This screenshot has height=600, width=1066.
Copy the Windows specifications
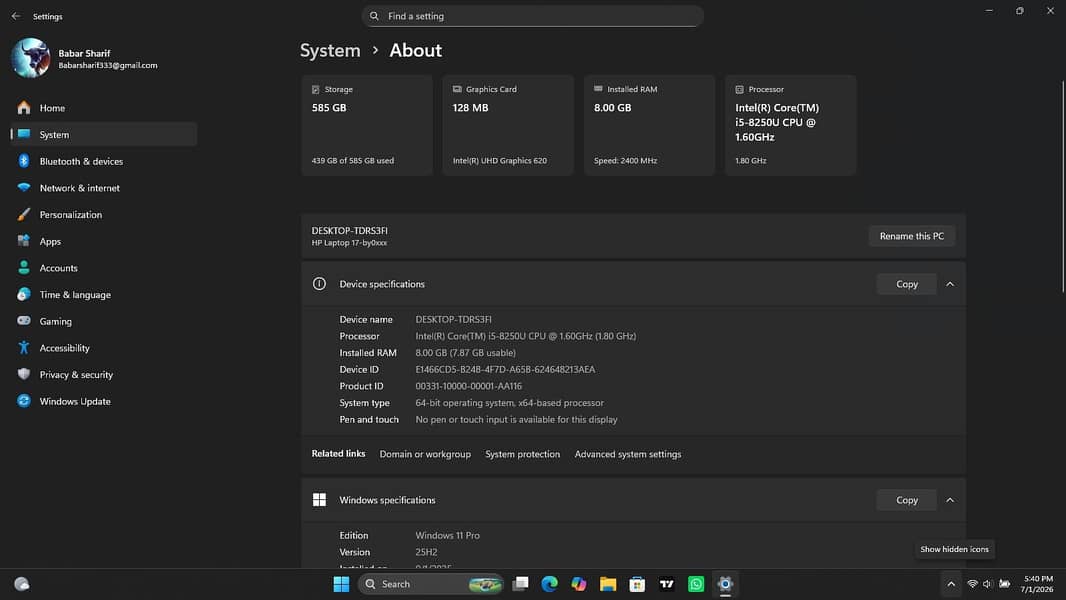click(906, 500)
